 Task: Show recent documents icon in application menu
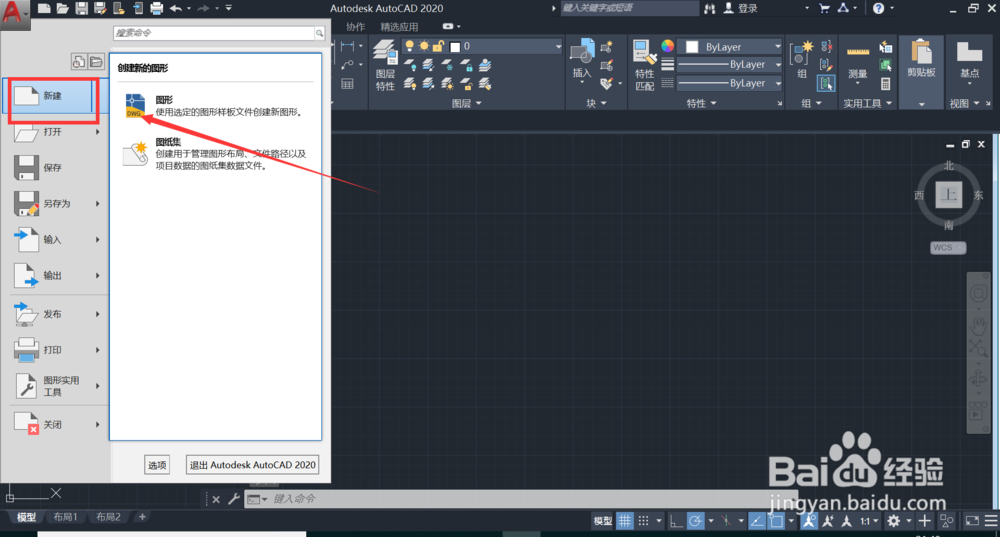pos(78,61)
